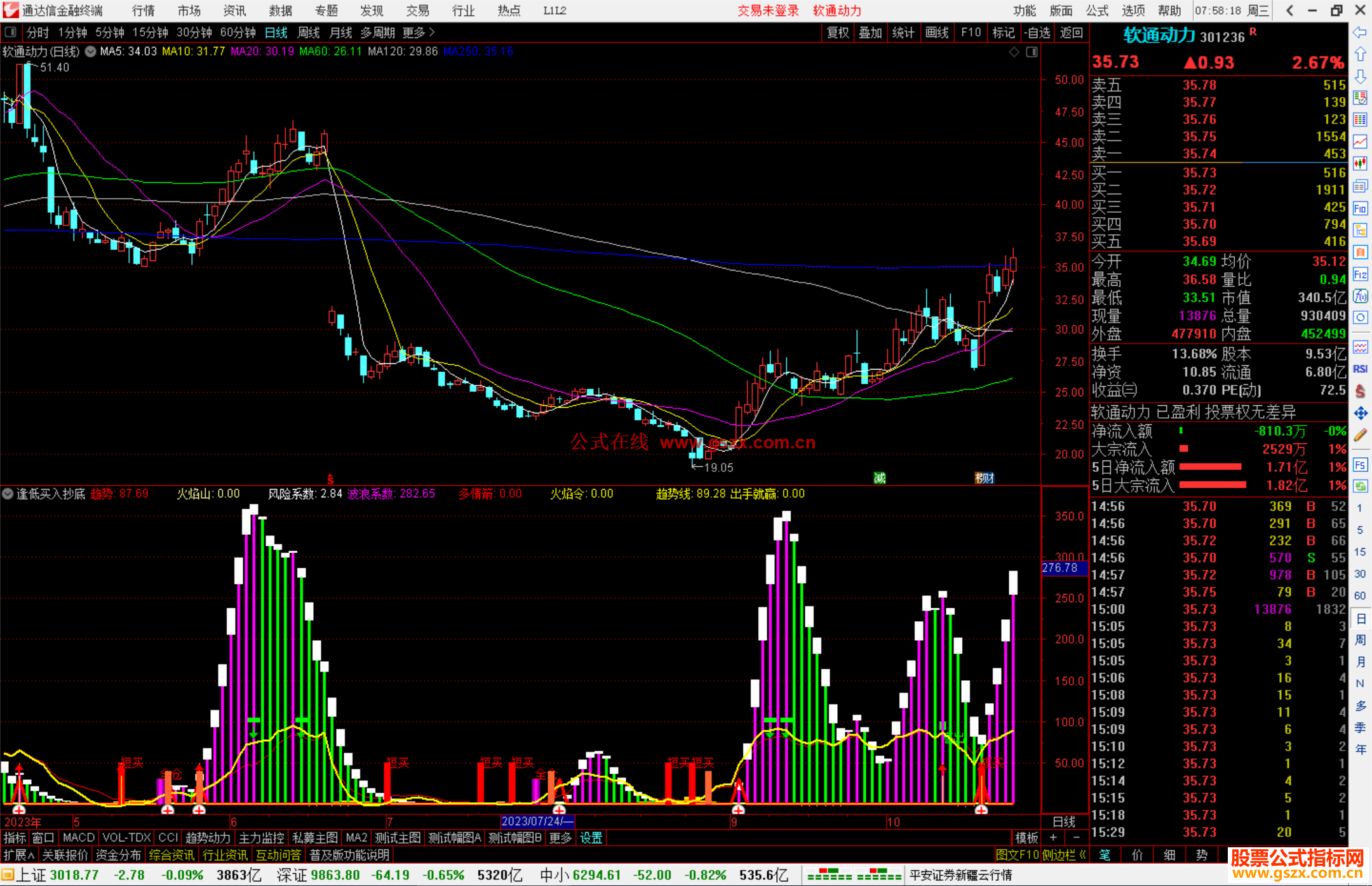The height and width of the screenshot is (886, 1372).
Task: Select the 周线 weekly period
Action: click(309, 32)
